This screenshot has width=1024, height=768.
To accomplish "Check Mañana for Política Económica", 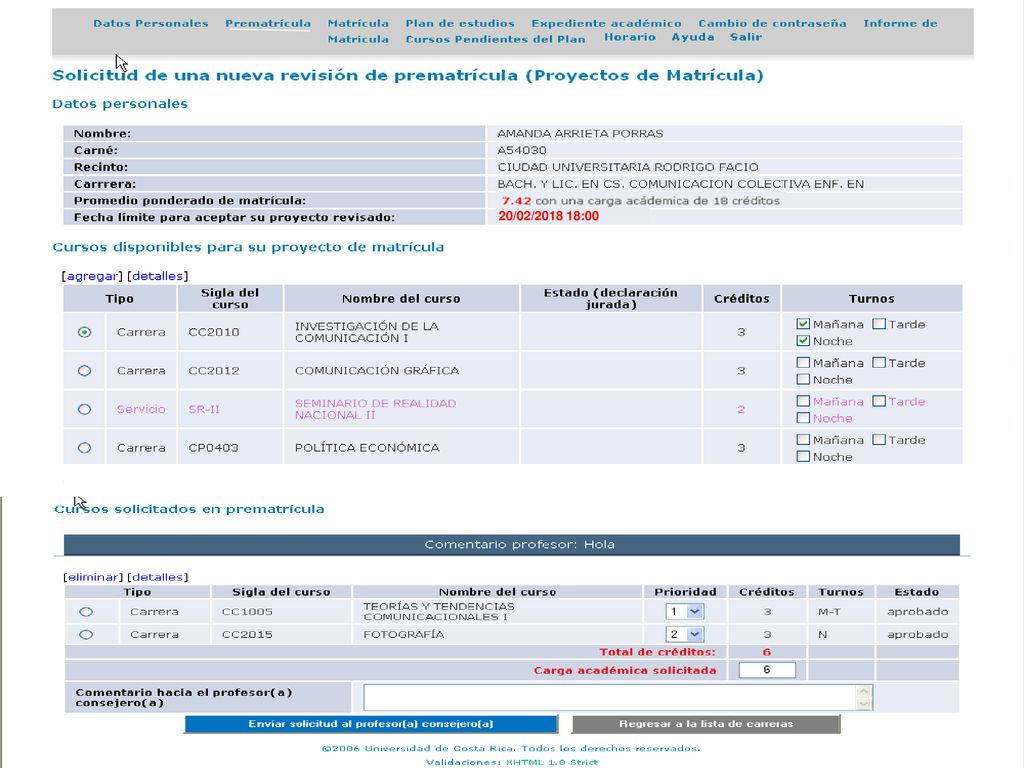I will (803, 440).
